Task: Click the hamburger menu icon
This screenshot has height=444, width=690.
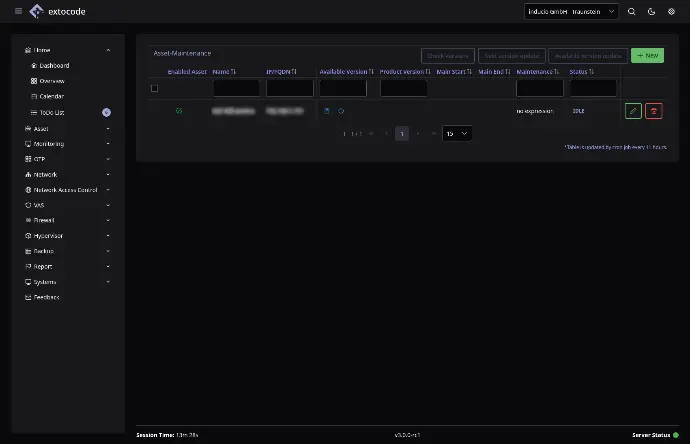Action: 18,11
